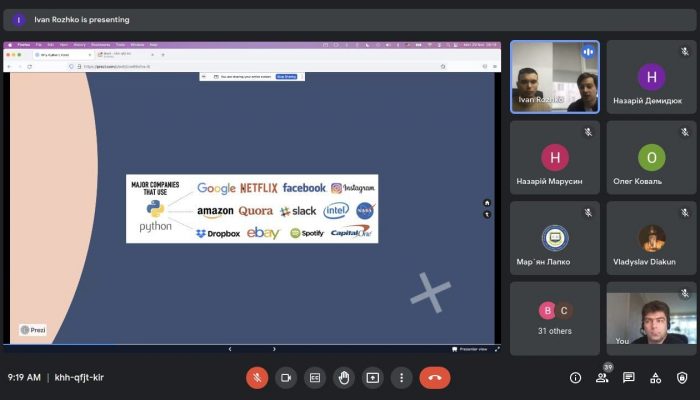Select Ivan Rozhko's video tile
This screenshot has height=400, width=700.
point(554,76)
